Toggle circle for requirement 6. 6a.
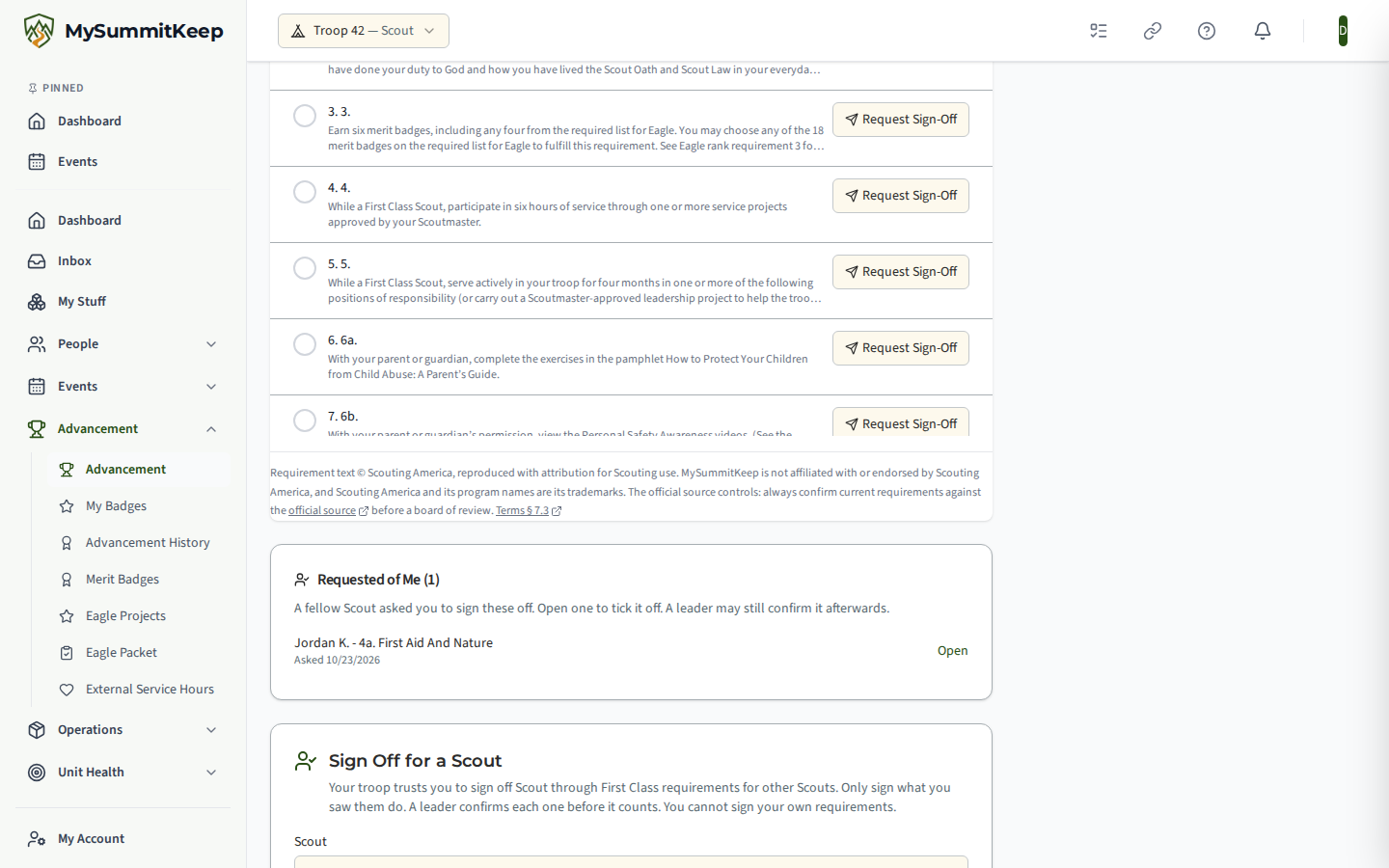The image size is (1389, 868). click(305, 344)
